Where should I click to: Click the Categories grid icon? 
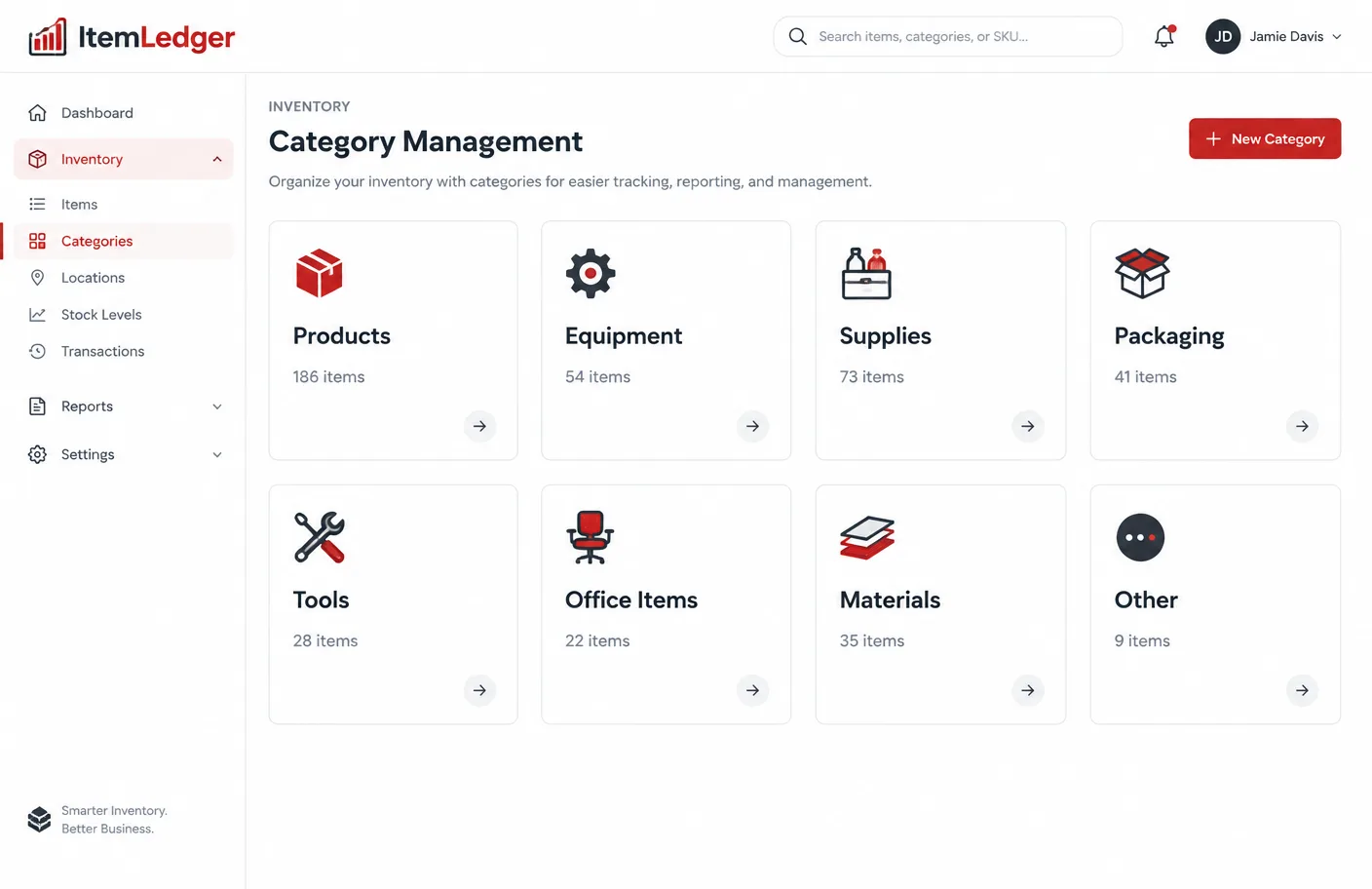point(37,241)
